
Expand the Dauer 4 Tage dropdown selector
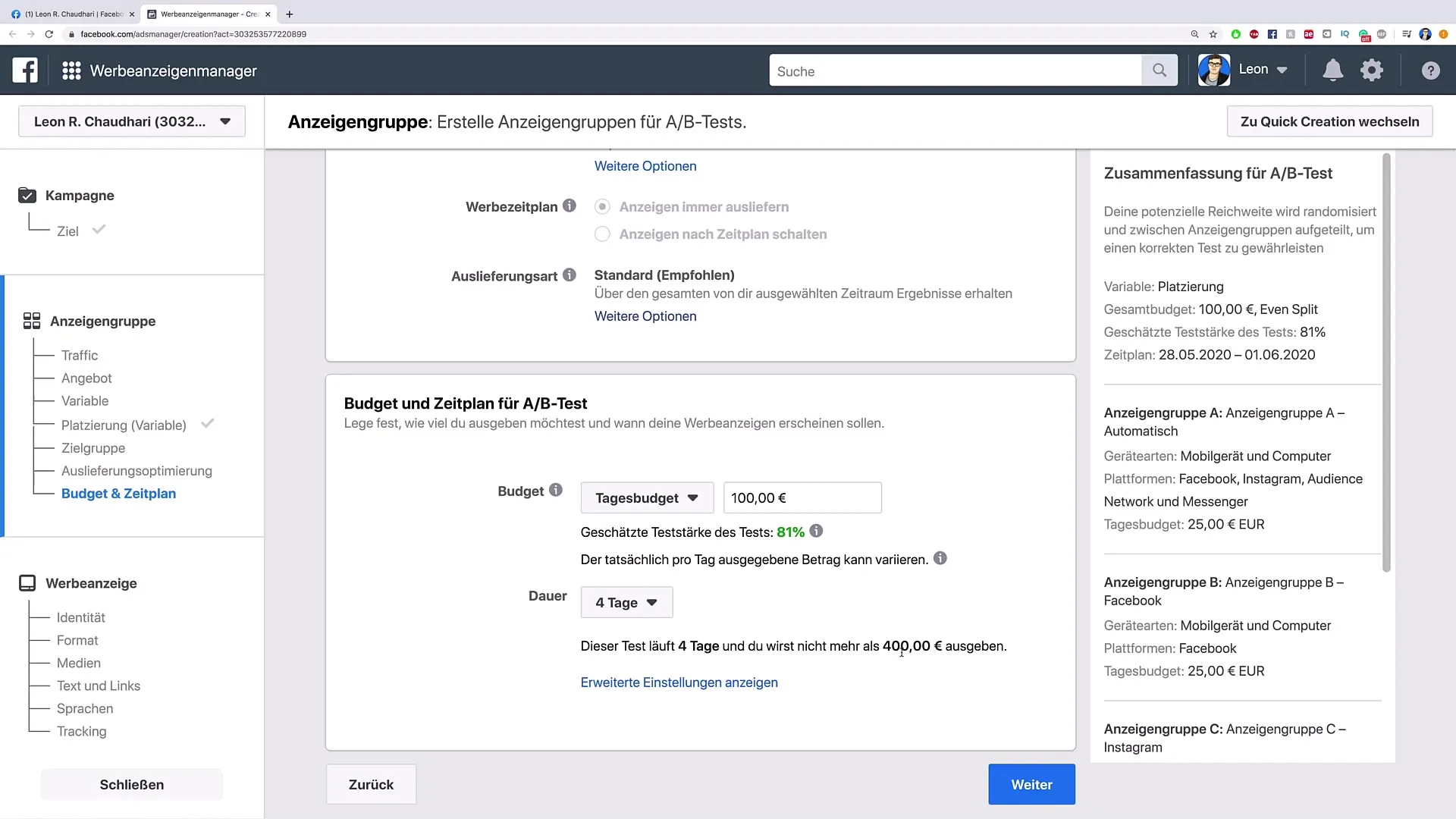[x=626, y=602]
